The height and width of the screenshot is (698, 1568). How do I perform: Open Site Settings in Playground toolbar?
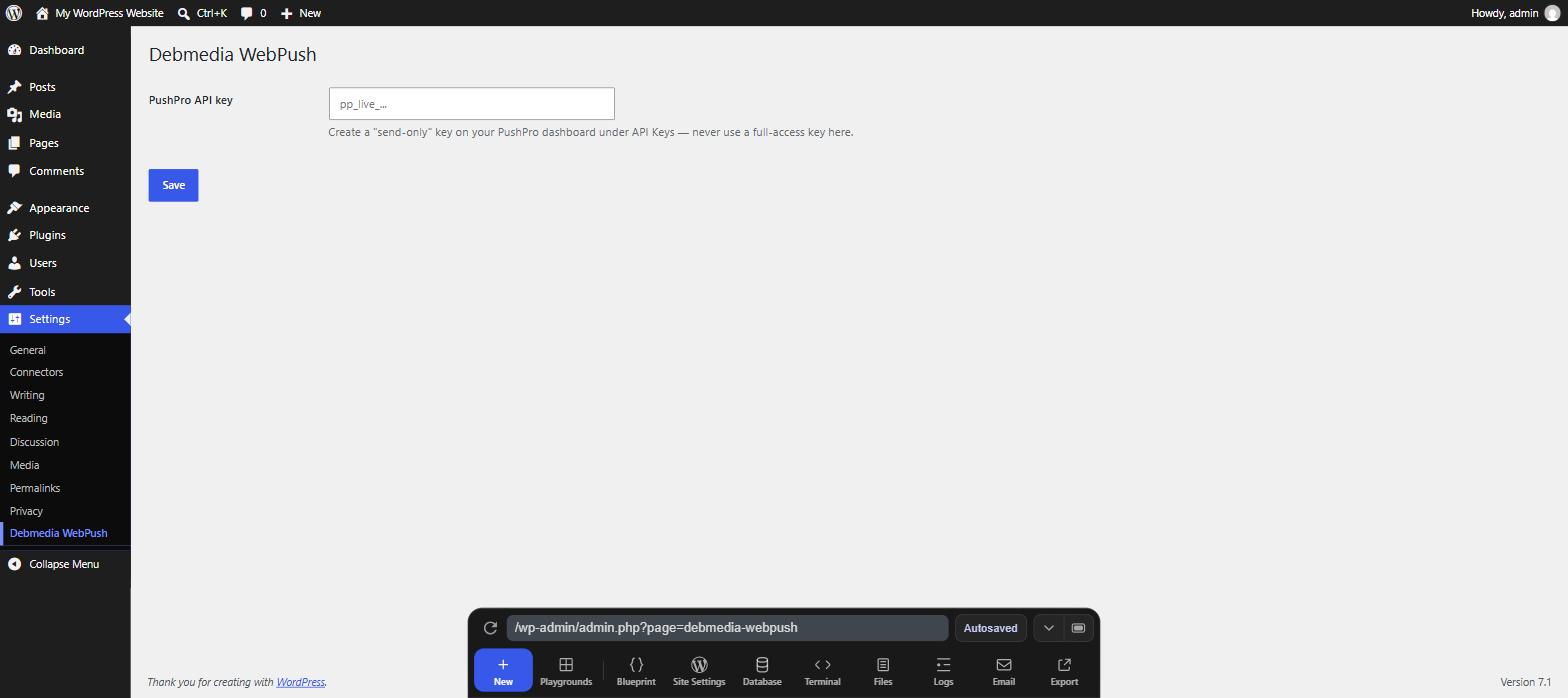pos(699,671)
